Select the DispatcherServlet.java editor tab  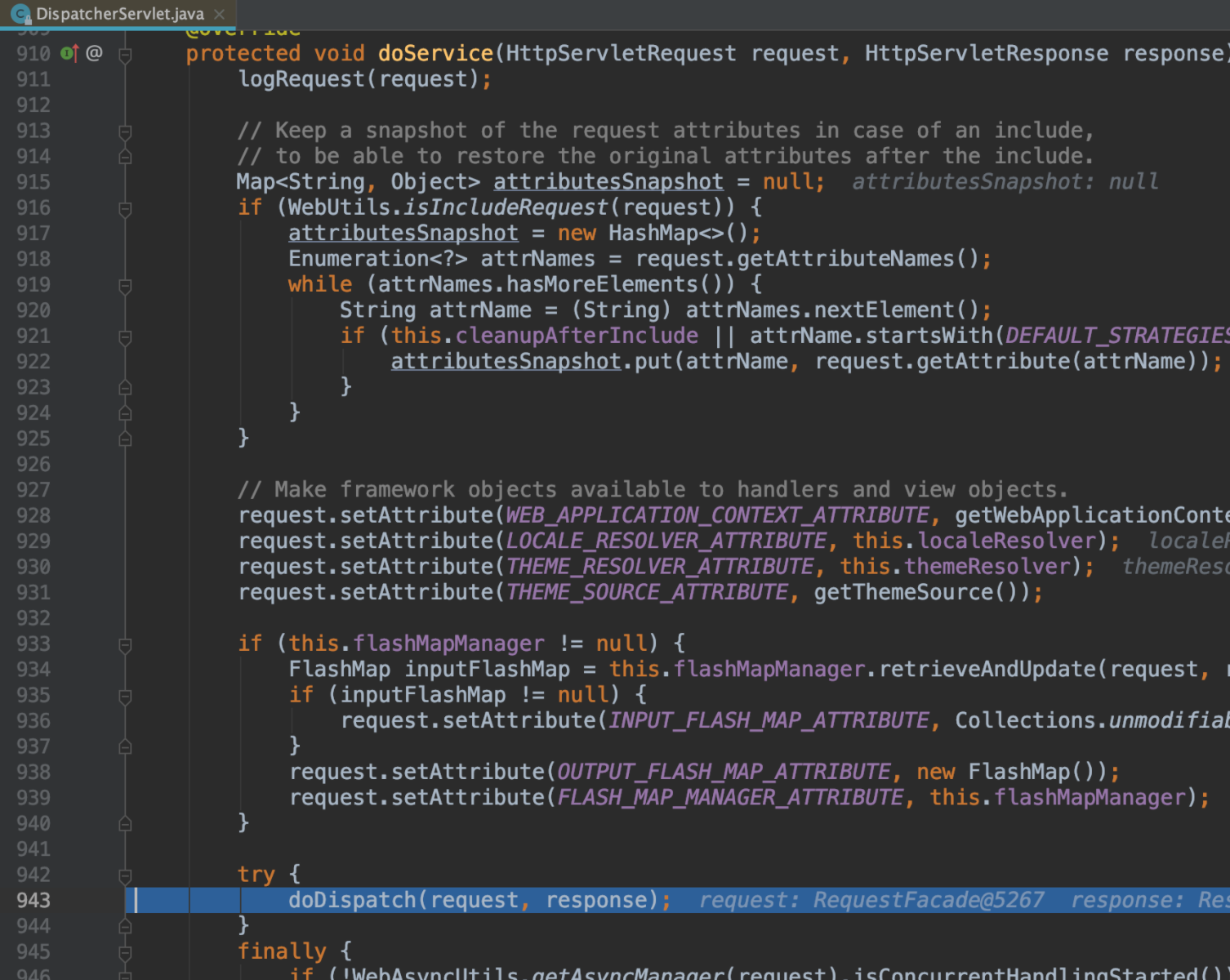(x=119, y=14)
